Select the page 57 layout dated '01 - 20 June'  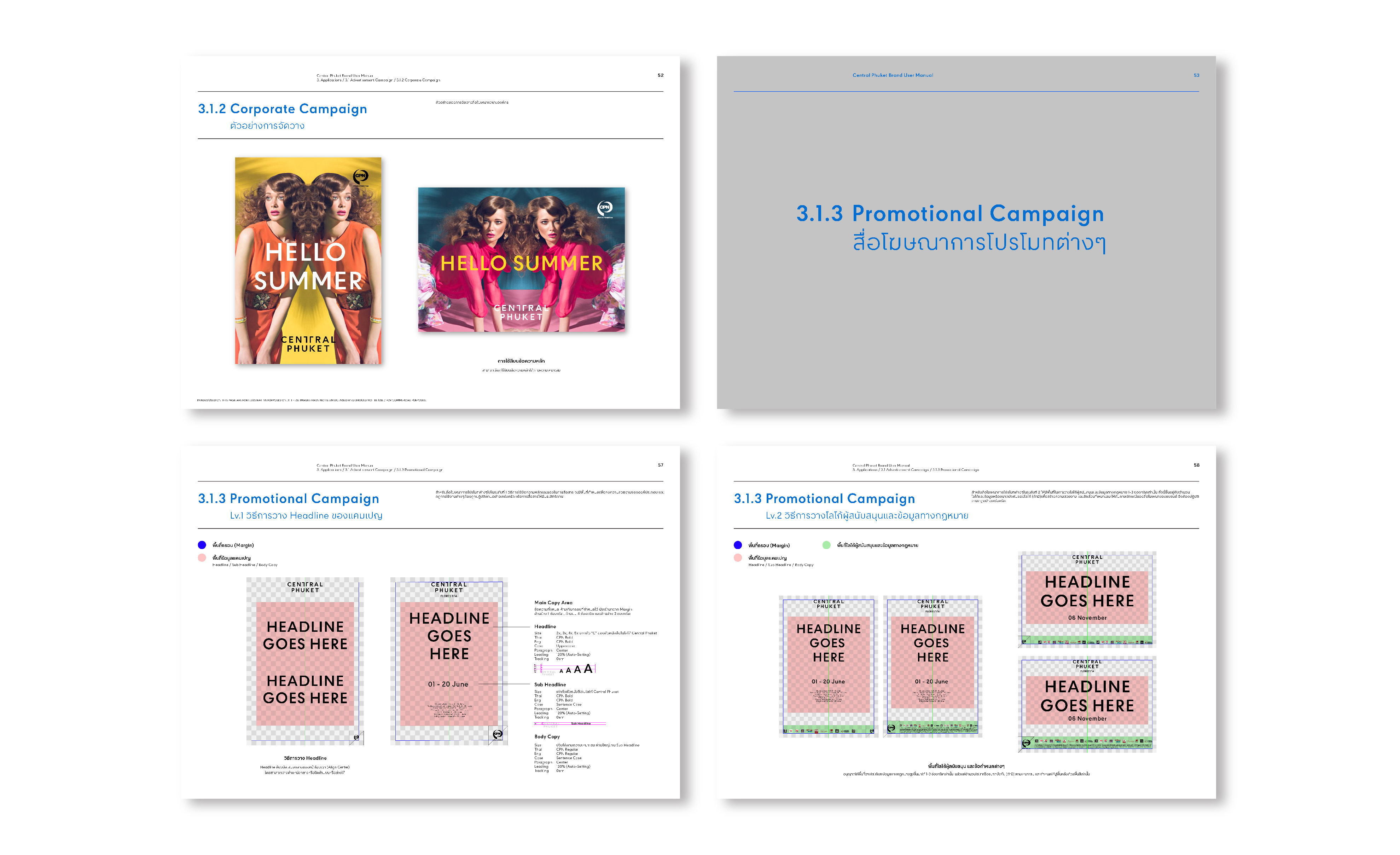449,661
